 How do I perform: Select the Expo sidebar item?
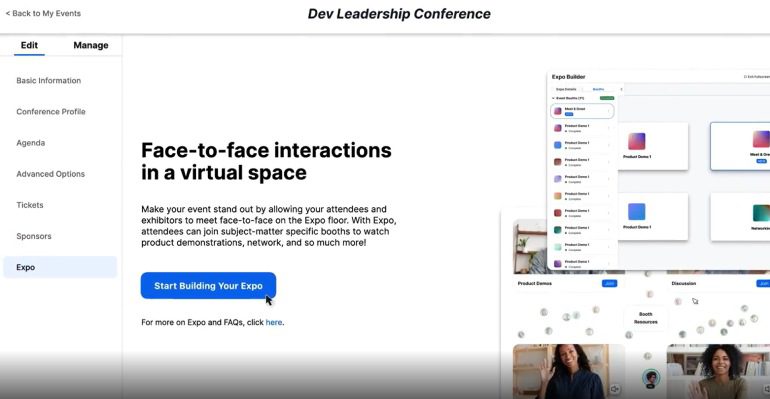pos(60,267)
